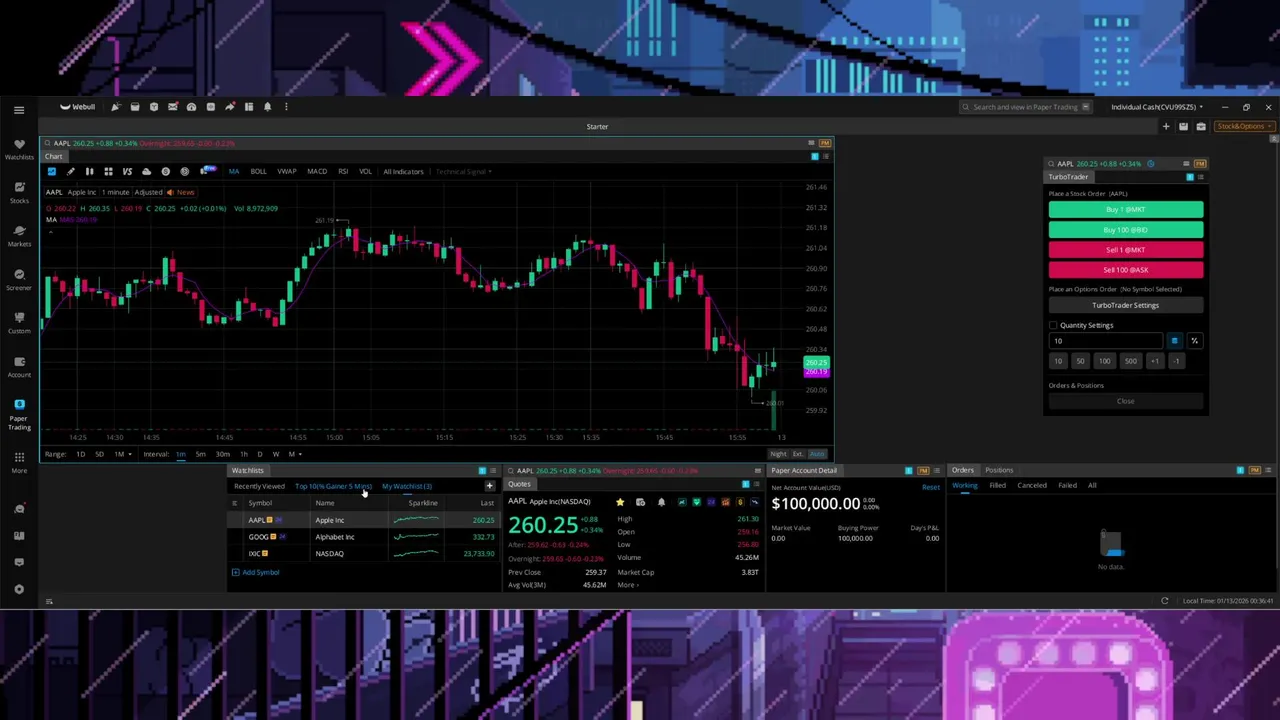Switch to Top 10 % Gainer 5 Mins tab
Viewport: 1280px width, 720px height.
coord(333,487)
